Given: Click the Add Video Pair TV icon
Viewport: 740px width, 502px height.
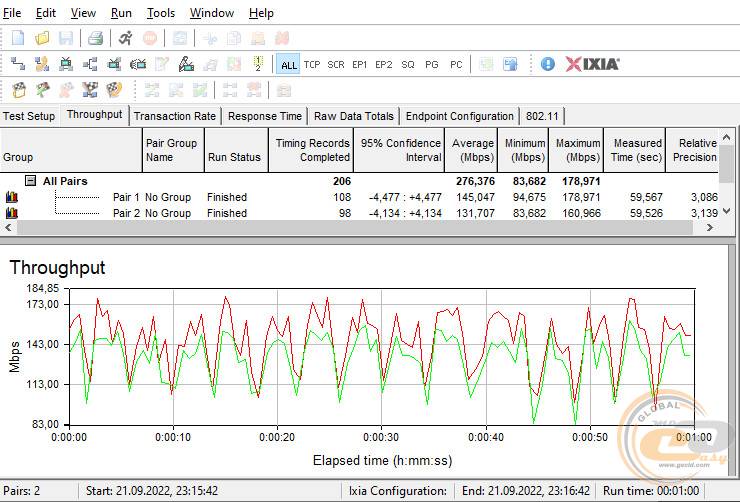Looking at the screenshot, I should [66, 64].
